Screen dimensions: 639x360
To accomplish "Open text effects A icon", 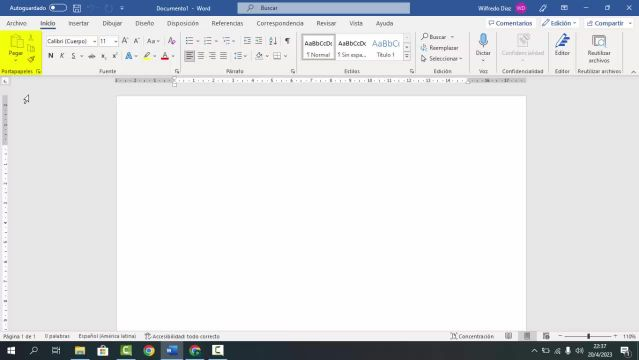I will (129, 56).
